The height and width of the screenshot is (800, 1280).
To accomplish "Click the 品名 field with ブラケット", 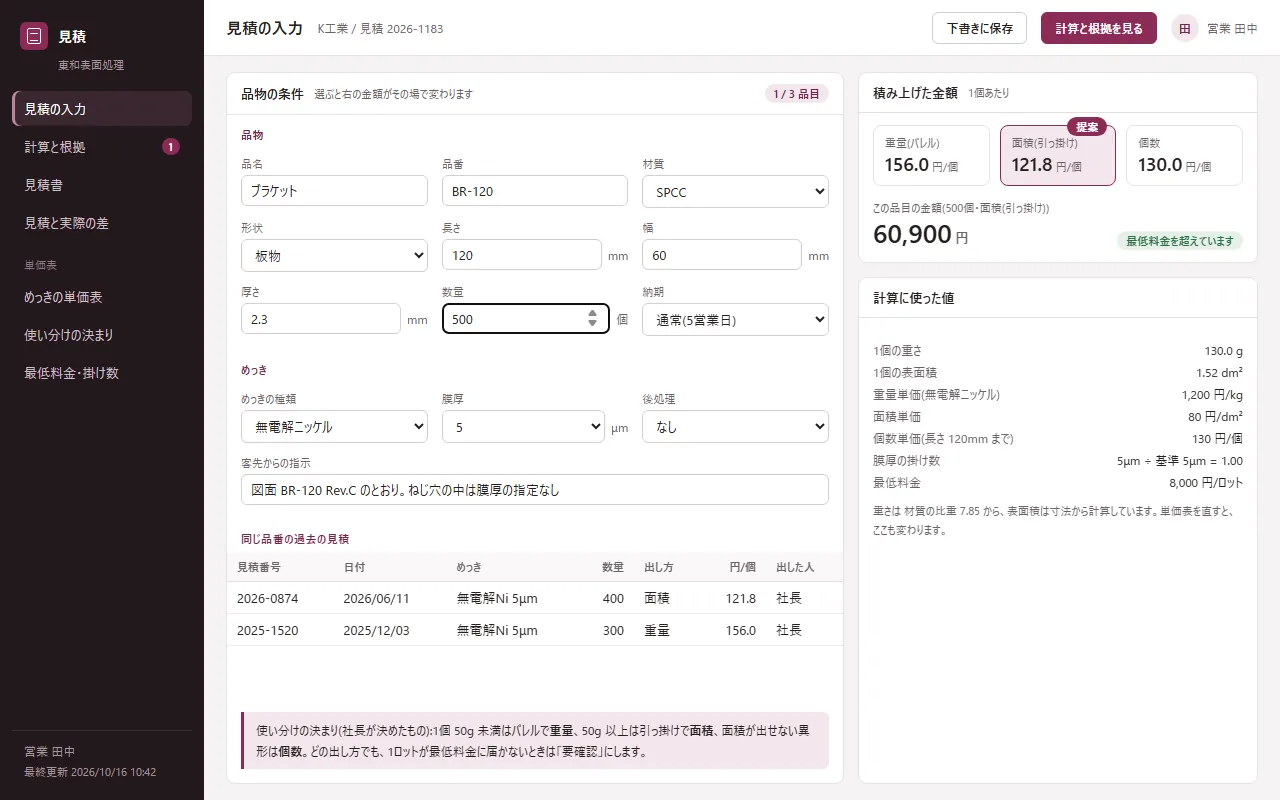I will point(335,191).
